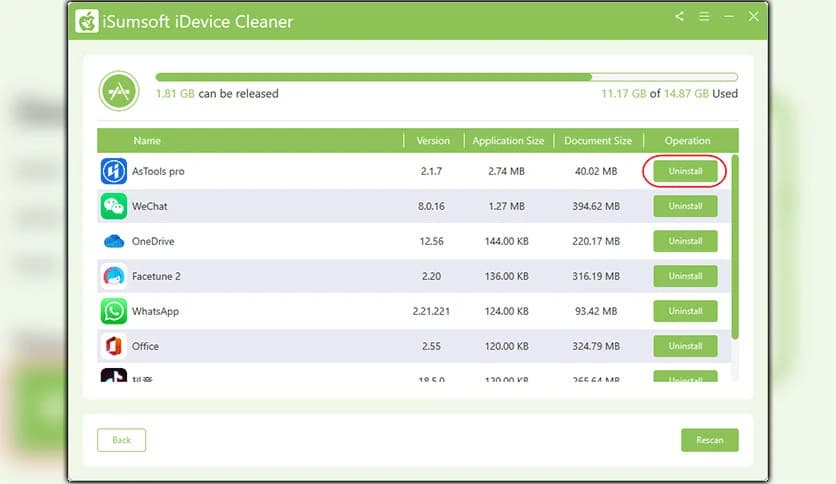Select the TikTok app icon
The height and width of the screenshot is (484, 836).
[x=114, y=375]
